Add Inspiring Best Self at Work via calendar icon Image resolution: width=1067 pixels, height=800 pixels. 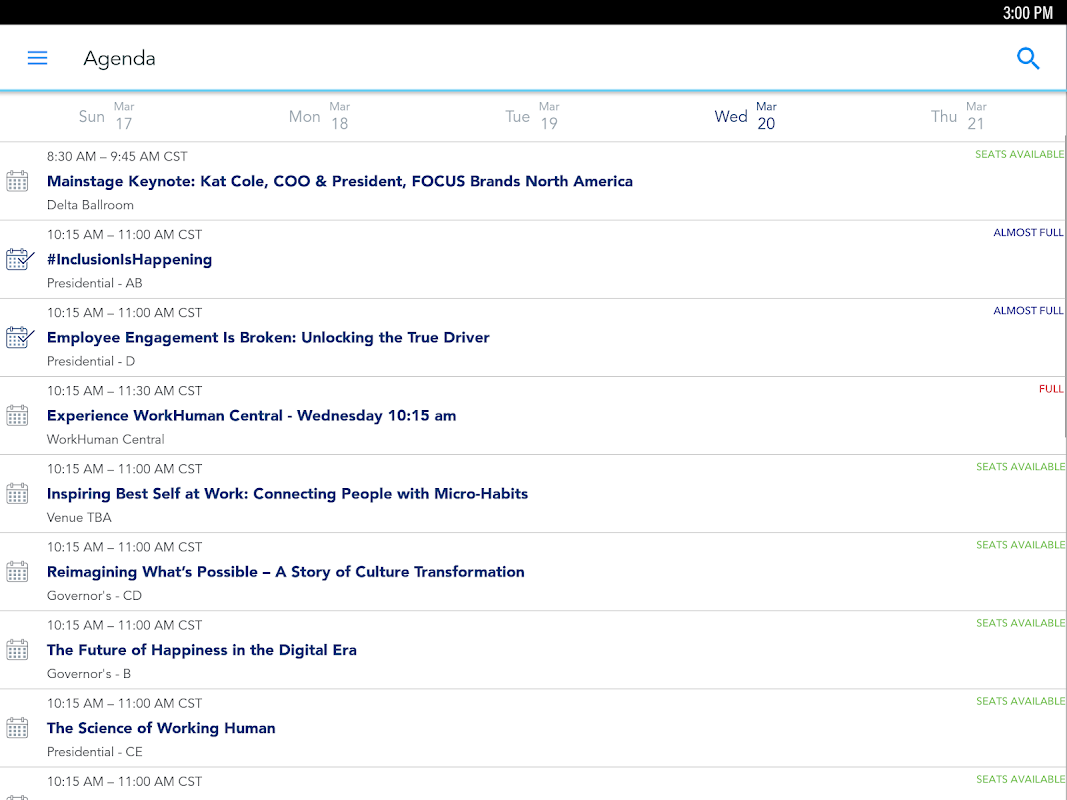click(17, 494)
